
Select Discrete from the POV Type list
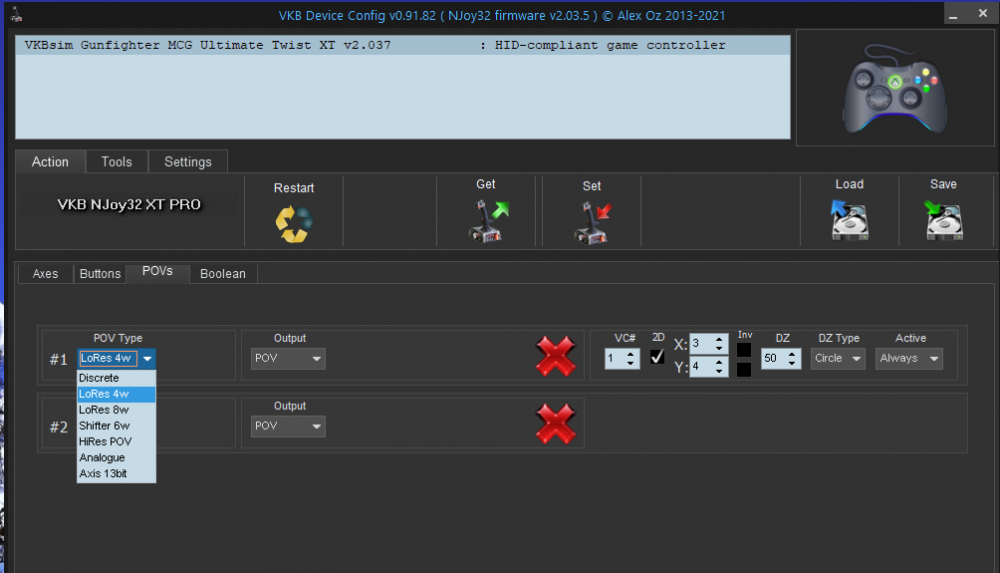click(116, 378)
